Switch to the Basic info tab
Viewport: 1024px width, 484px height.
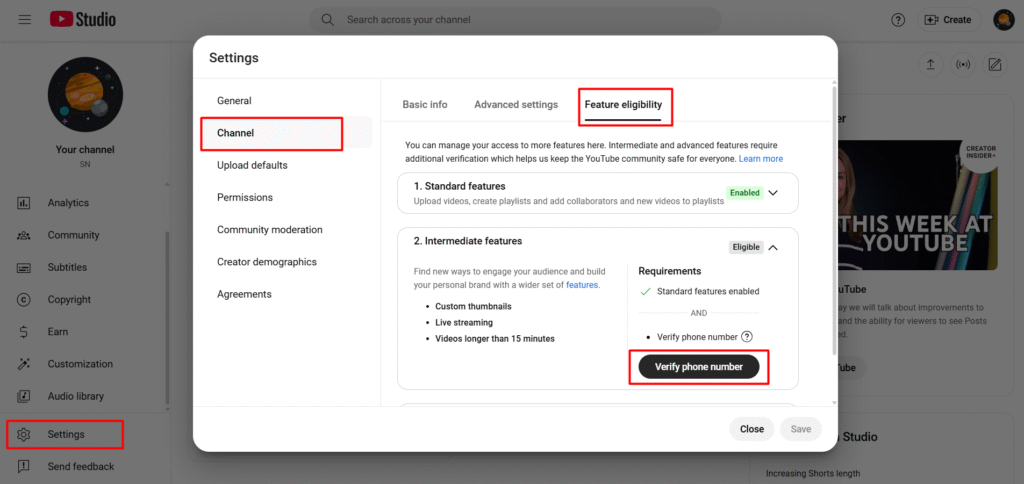[x=425, y=105]
